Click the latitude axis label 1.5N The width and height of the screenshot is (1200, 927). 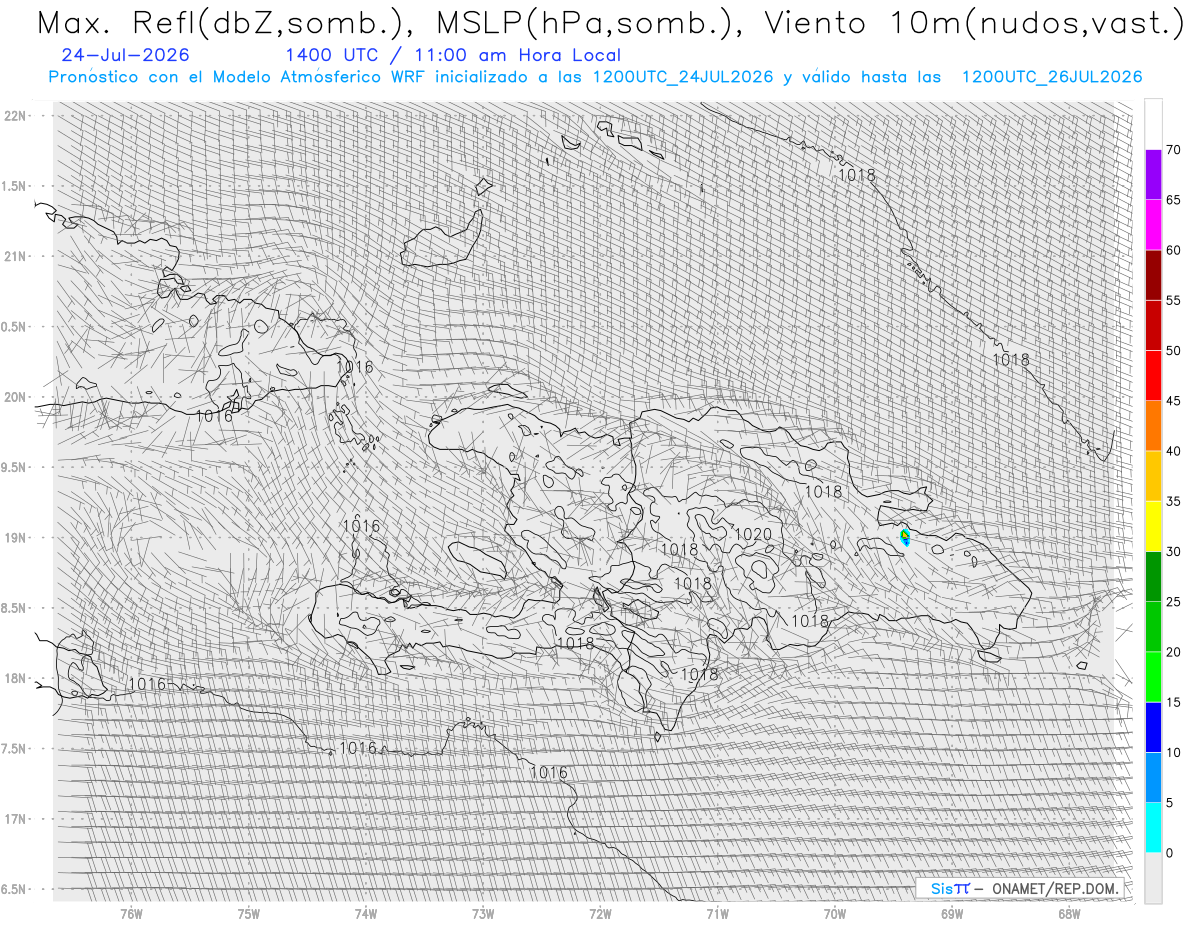(x=14, y=186)
